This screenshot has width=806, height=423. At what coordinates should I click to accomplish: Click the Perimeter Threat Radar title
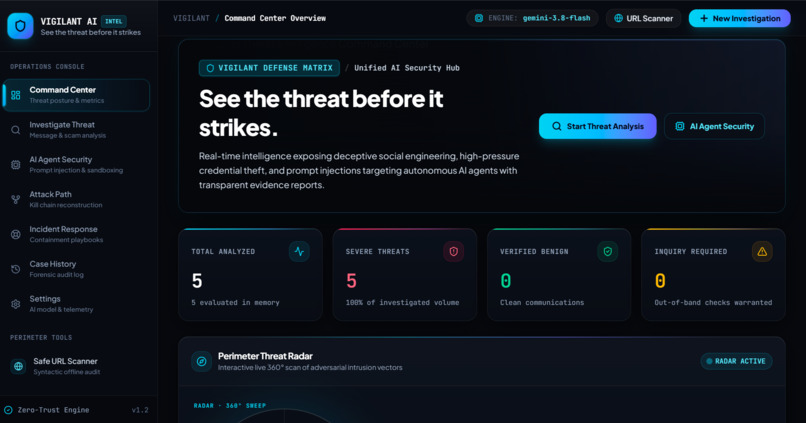(265, 356)
